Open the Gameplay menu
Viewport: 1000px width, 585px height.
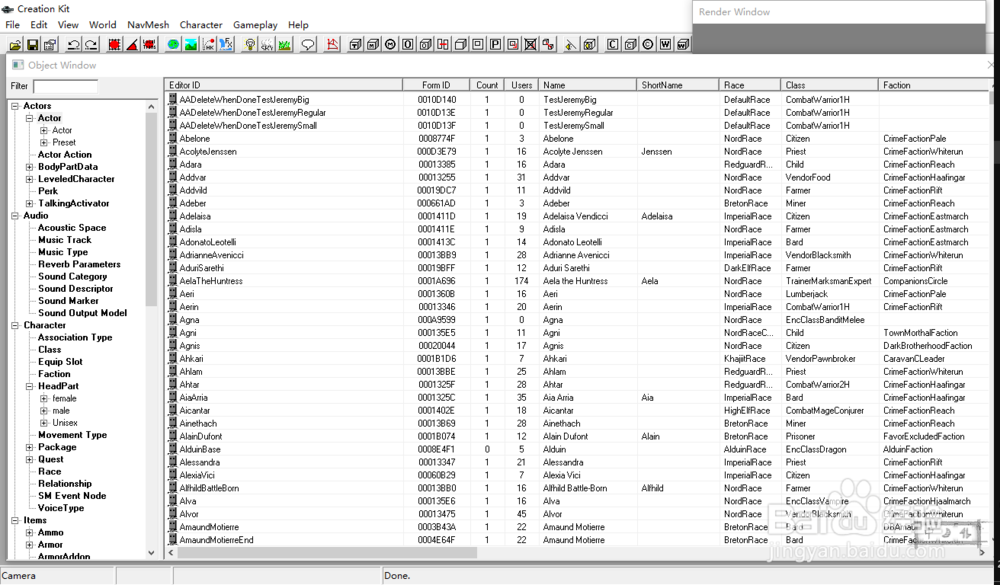pyautogui.click(x=255, y=25)
